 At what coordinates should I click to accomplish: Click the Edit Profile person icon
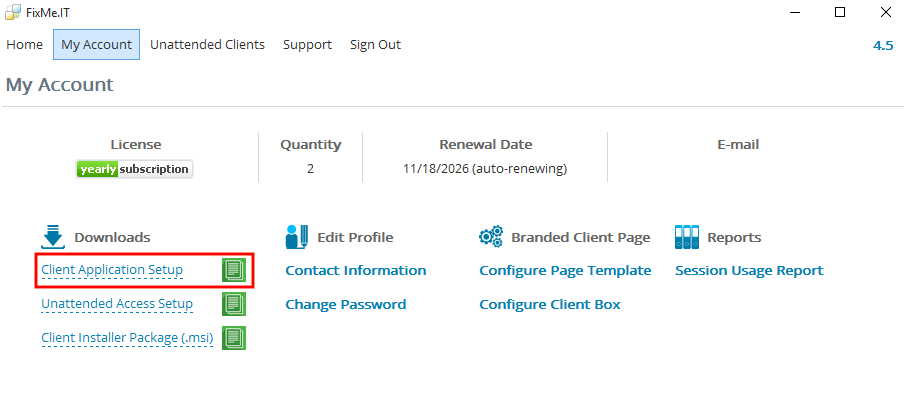(x=297, y=237)
